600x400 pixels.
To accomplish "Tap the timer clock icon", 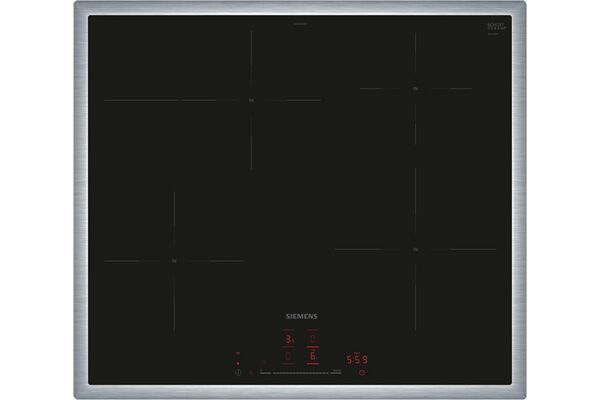I will click(x=362, y=372).
